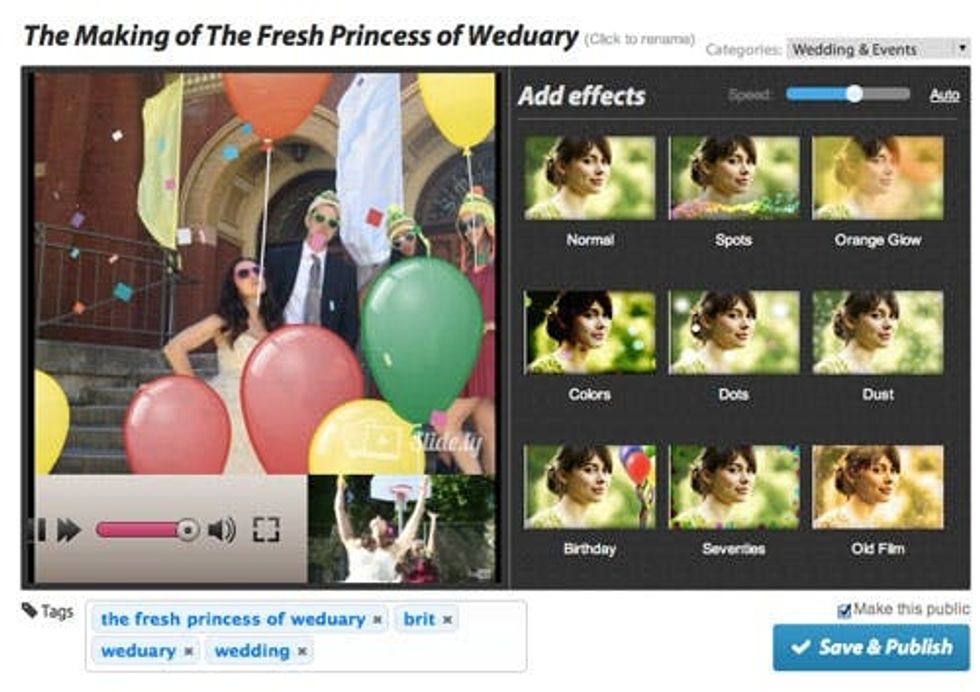The height and width of the screenshot is (692, 980).
Task: Adjust the Speed slider handle
Action: tap(854, 94)
